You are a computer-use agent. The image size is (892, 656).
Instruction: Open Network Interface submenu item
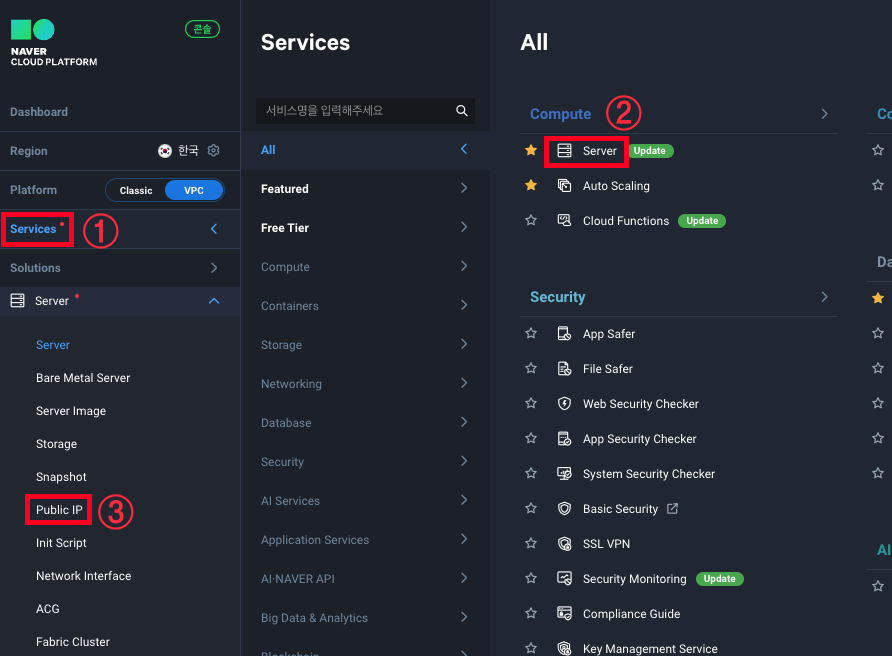coord(84,576)
